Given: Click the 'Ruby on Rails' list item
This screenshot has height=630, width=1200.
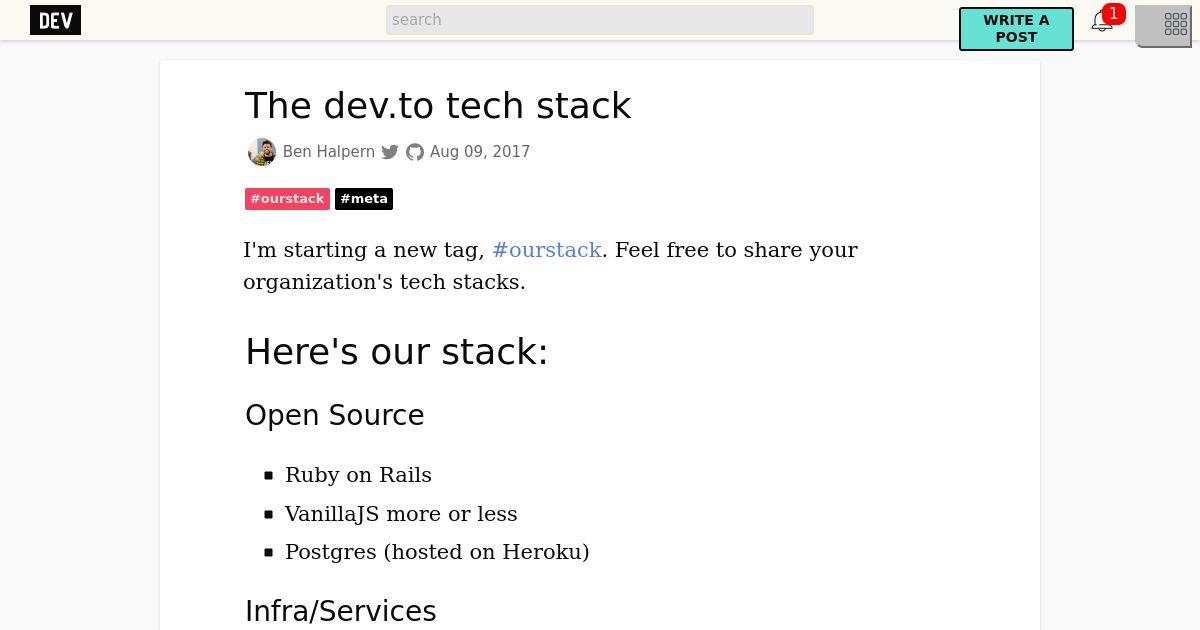Looking at the screenshot, I should point(358,475).
